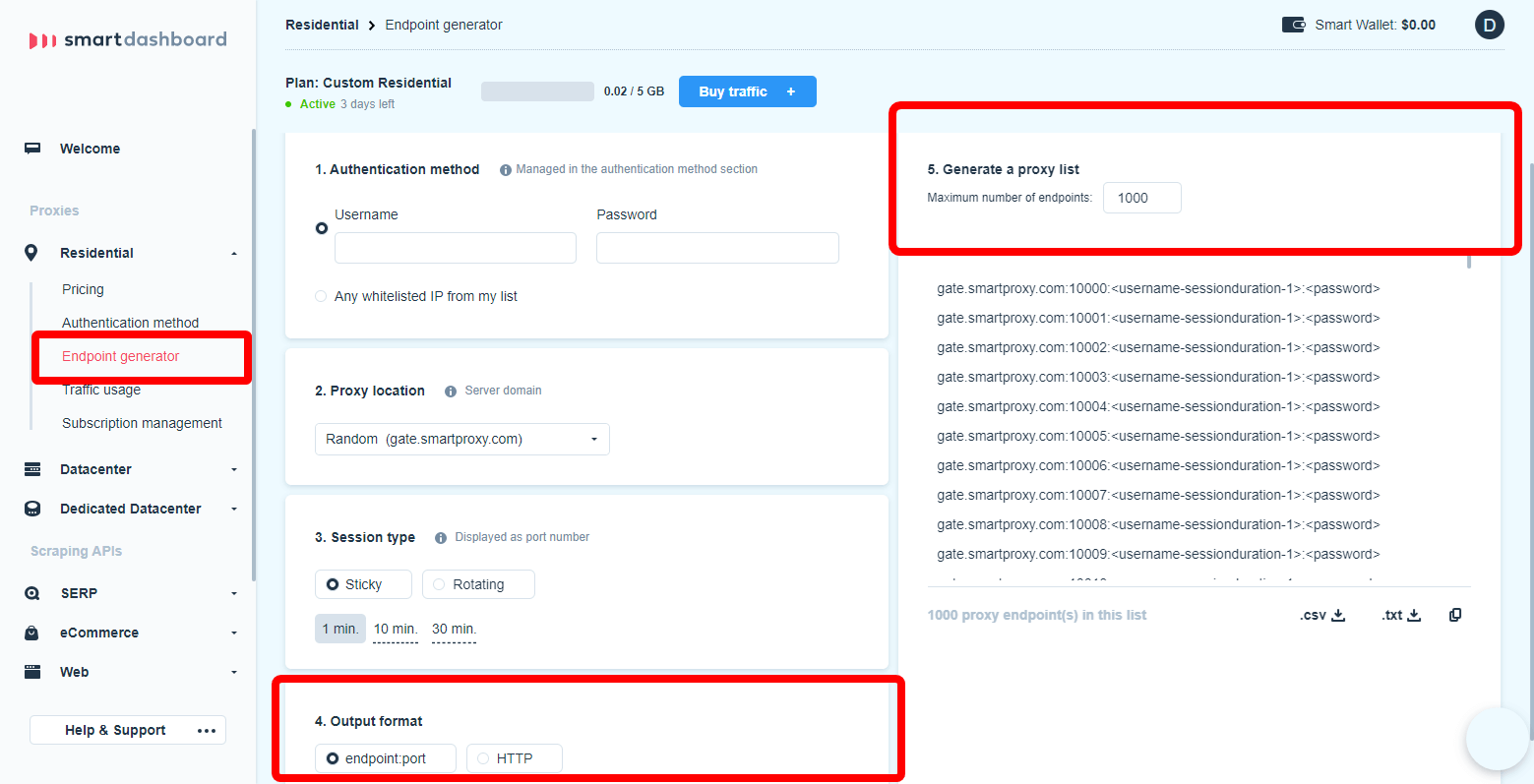The height and width of the screenshot is (784, 1534).
Task: Open the user avatar D menu
Action: click(x=1490, y=25)
